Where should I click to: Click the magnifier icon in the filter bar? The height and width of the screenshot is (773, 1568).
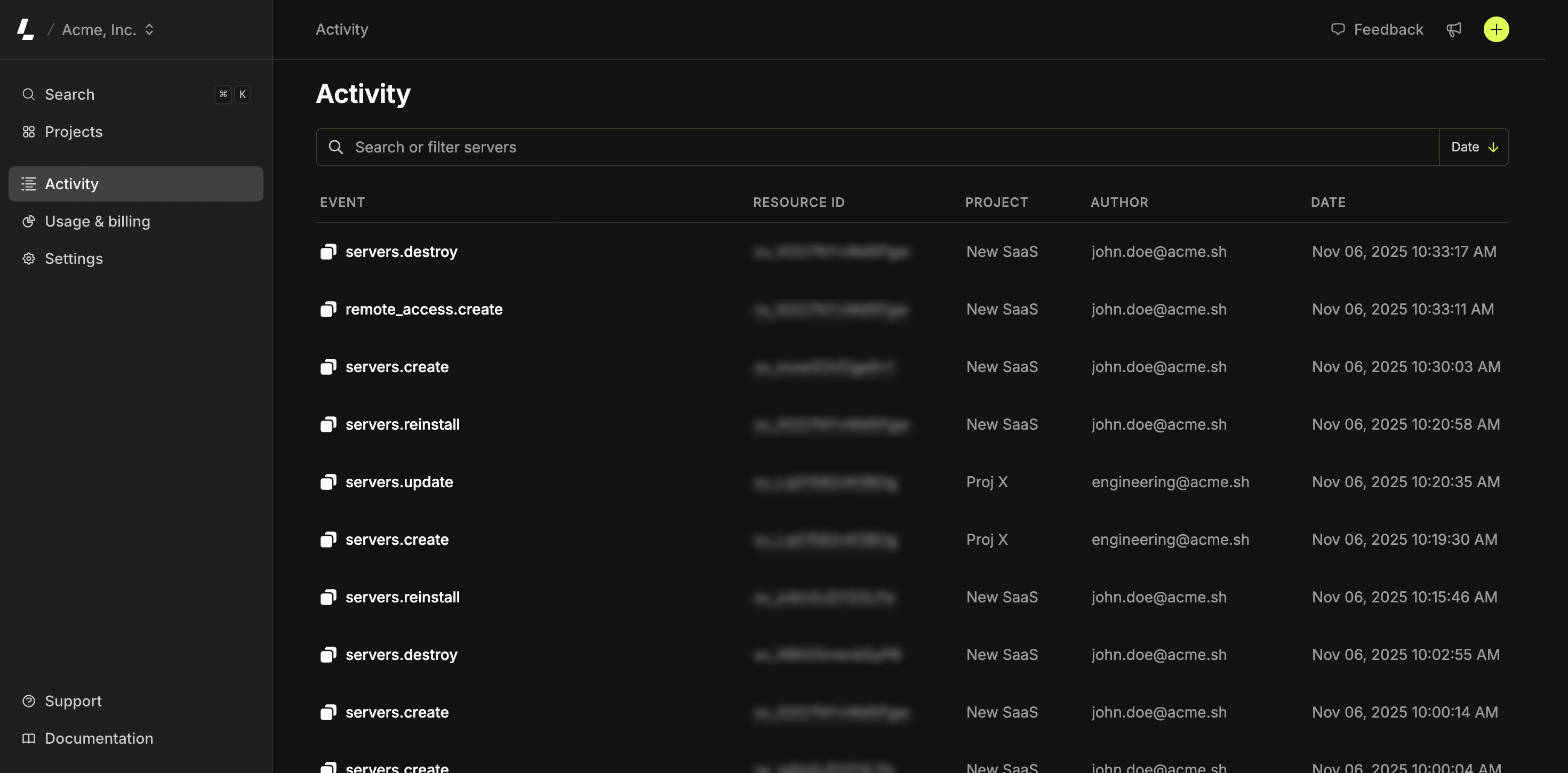(337, 147)
